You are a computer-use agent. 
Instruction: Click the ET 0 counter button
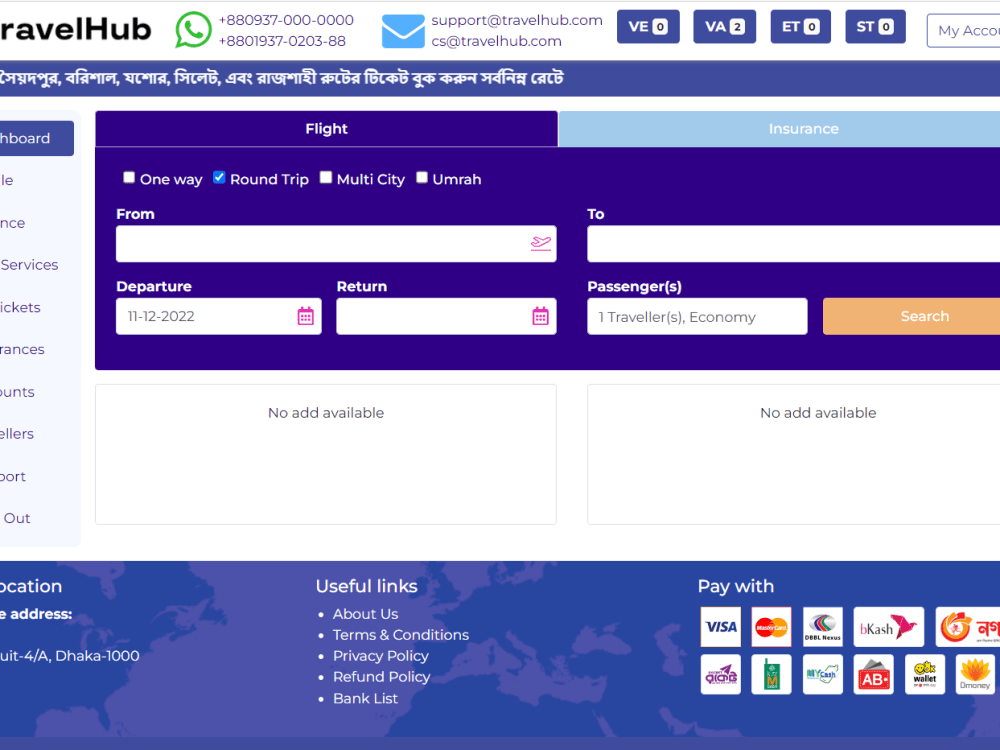click(800, 27)
